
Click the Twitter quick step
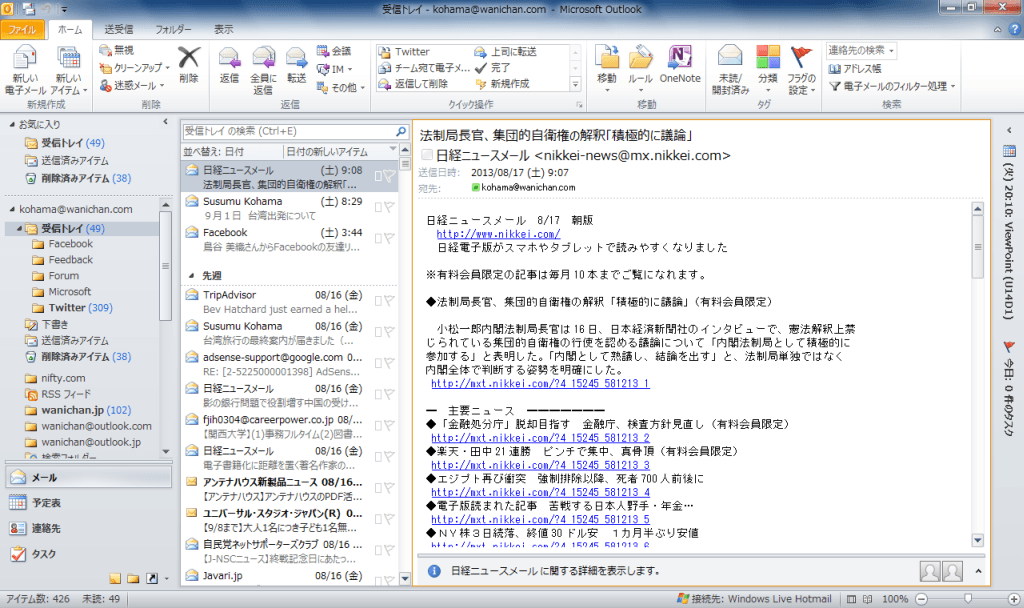404,52
